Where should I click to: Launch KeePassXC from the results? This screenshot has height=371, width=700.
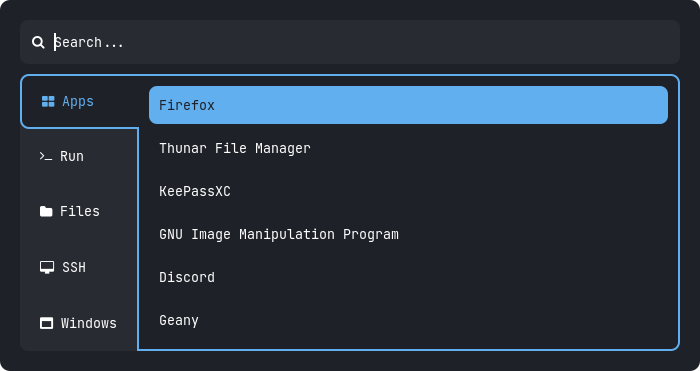(408, 191)
